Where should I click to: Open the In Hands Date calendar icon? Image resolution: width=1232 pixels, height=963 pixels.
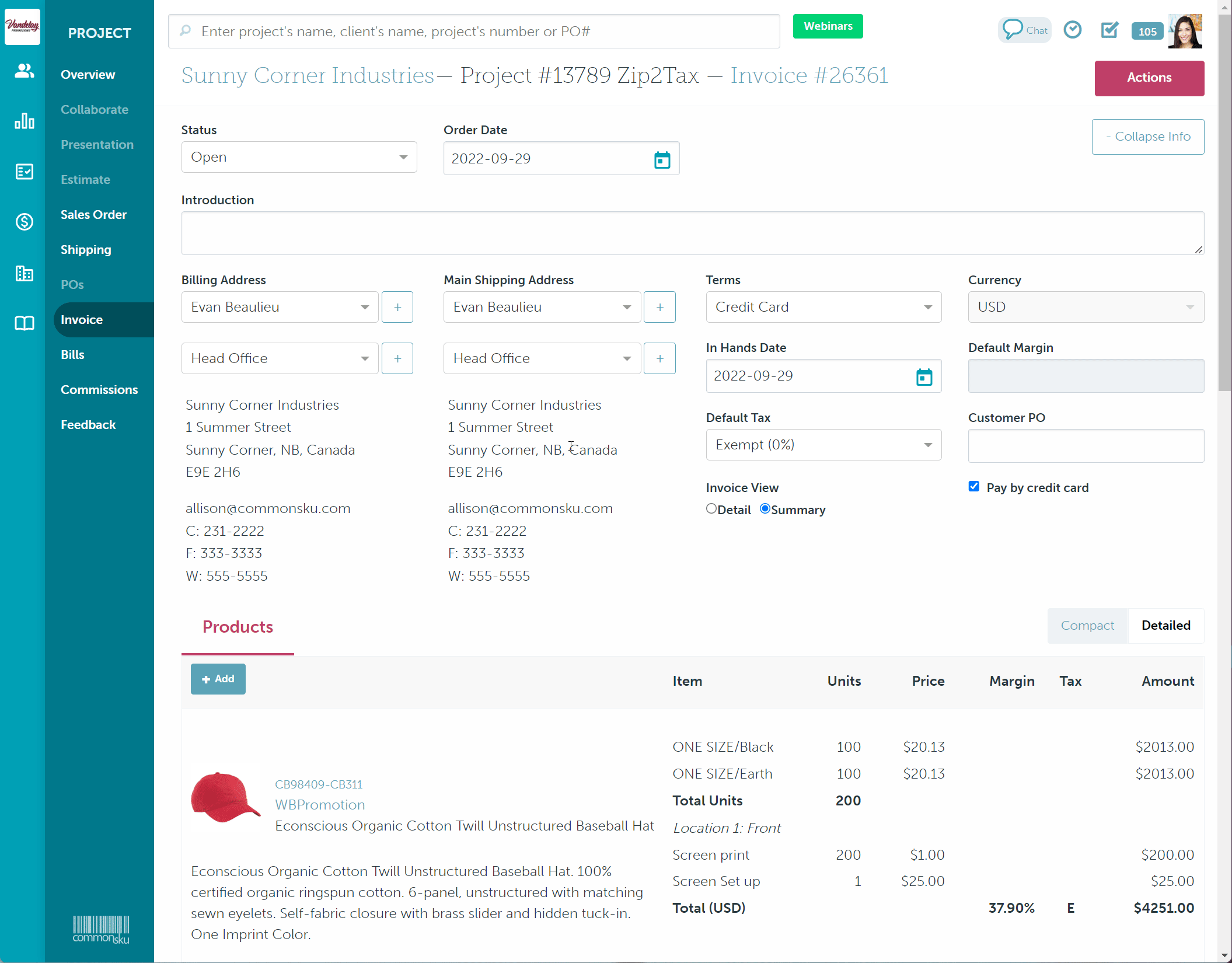924,377
